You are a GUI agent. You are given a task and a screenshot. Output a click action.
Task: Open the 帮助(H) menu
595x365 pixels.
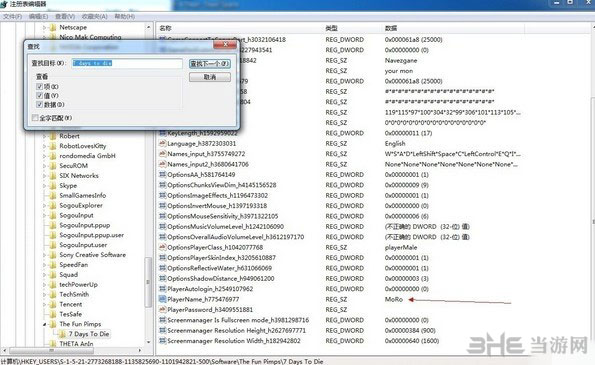click(125, 17)
